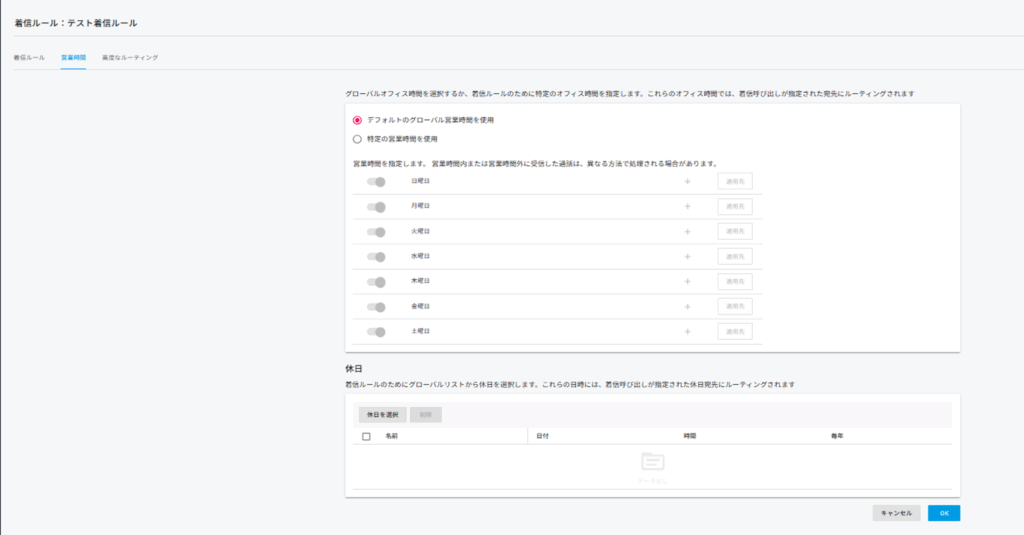Check the select-all box beside 名前
Screen dimensions: 1024x535
tap(366, 437)
